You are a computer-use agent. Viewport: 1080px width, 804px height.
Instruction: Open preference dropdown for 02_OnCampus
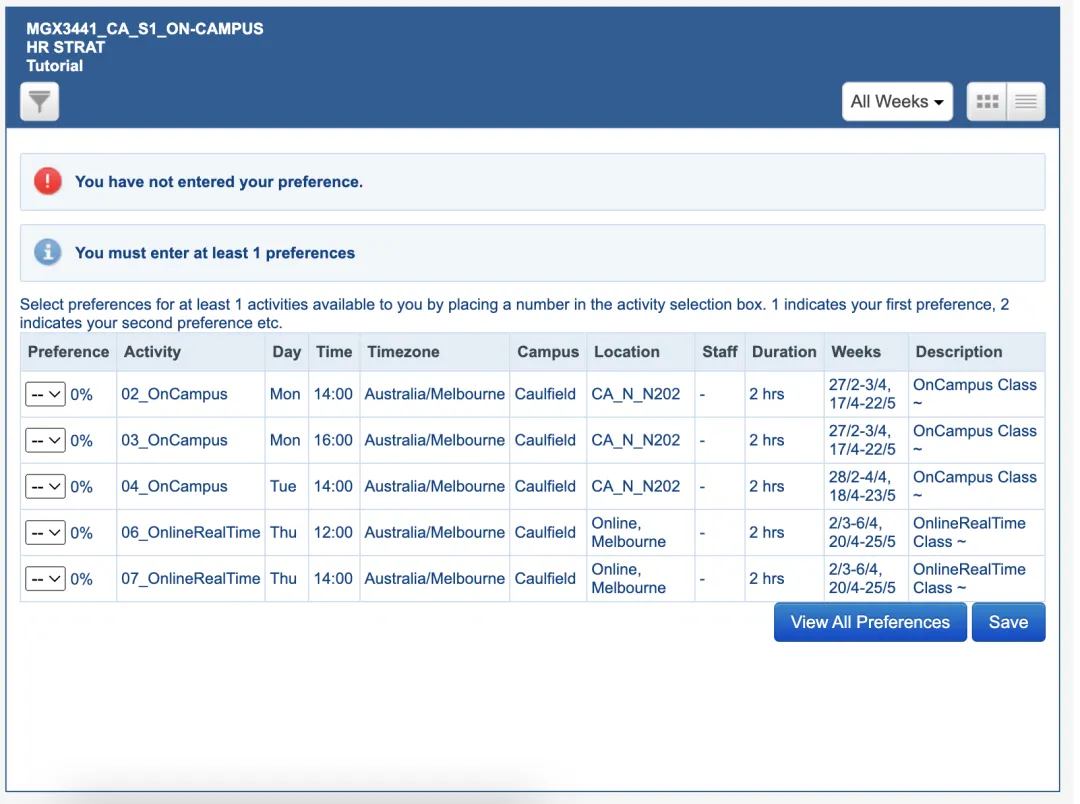pyautogui.click(x=45, y=394)
